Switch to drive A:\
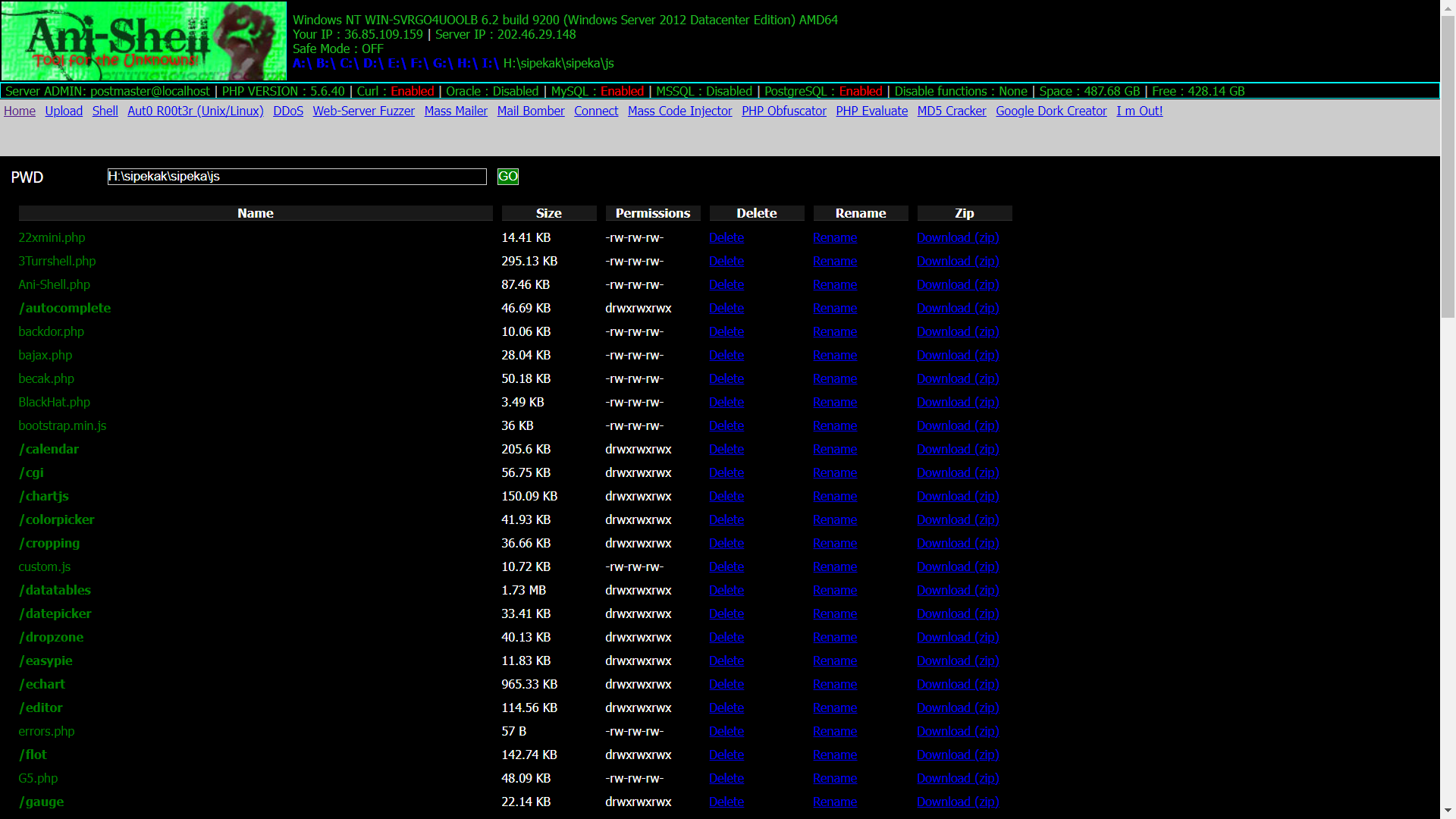The width and height of the screenshot is (1456, 819). coord(303,64)
